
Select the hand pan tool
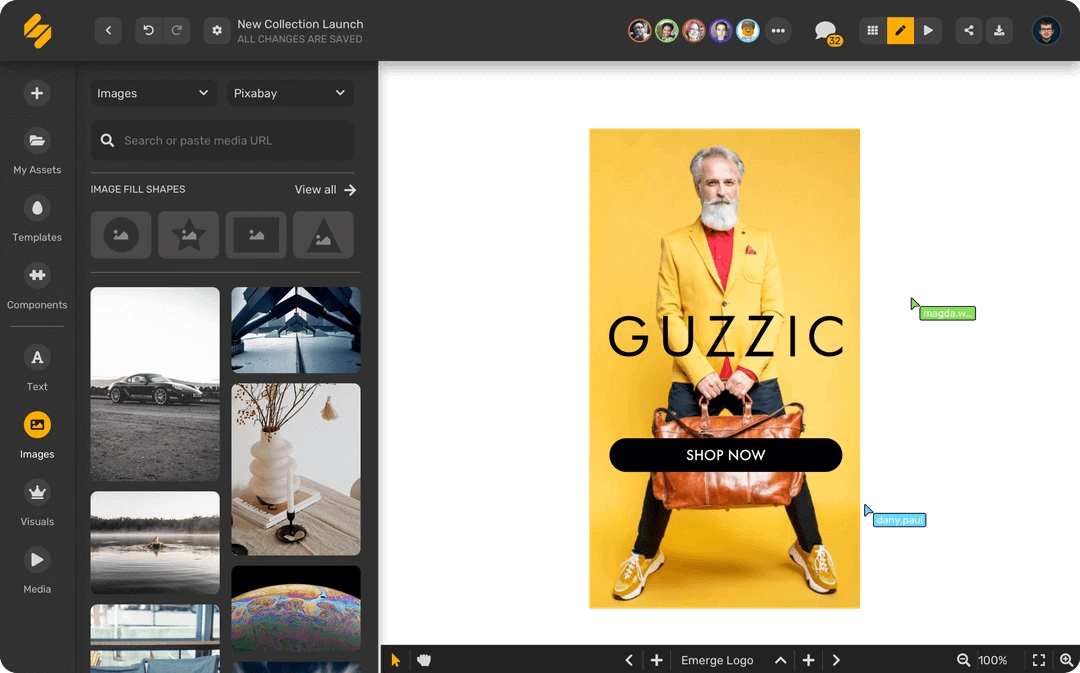424,659
